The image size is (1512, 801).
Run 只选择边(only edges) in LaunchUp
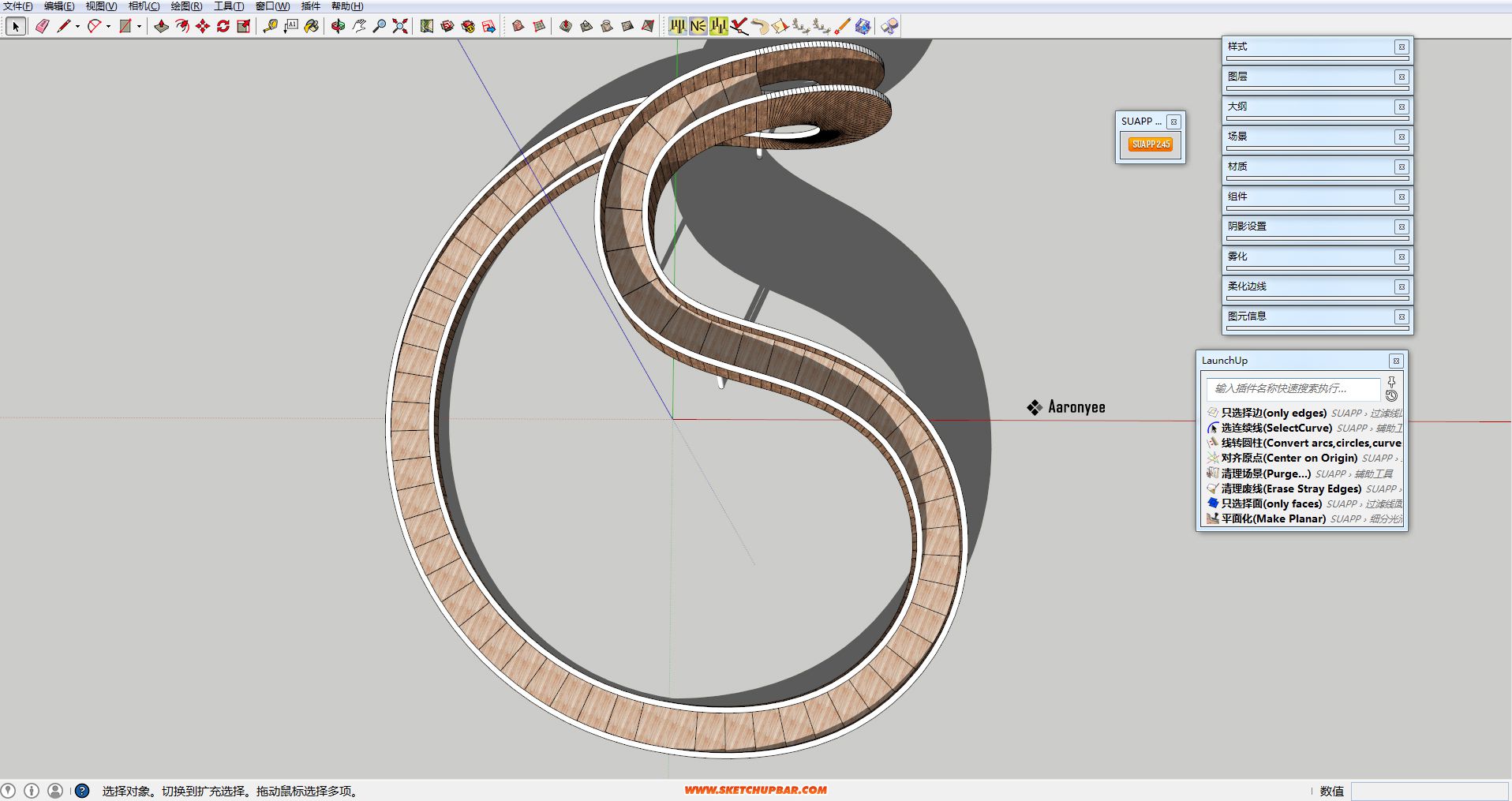pos(1304,413)
